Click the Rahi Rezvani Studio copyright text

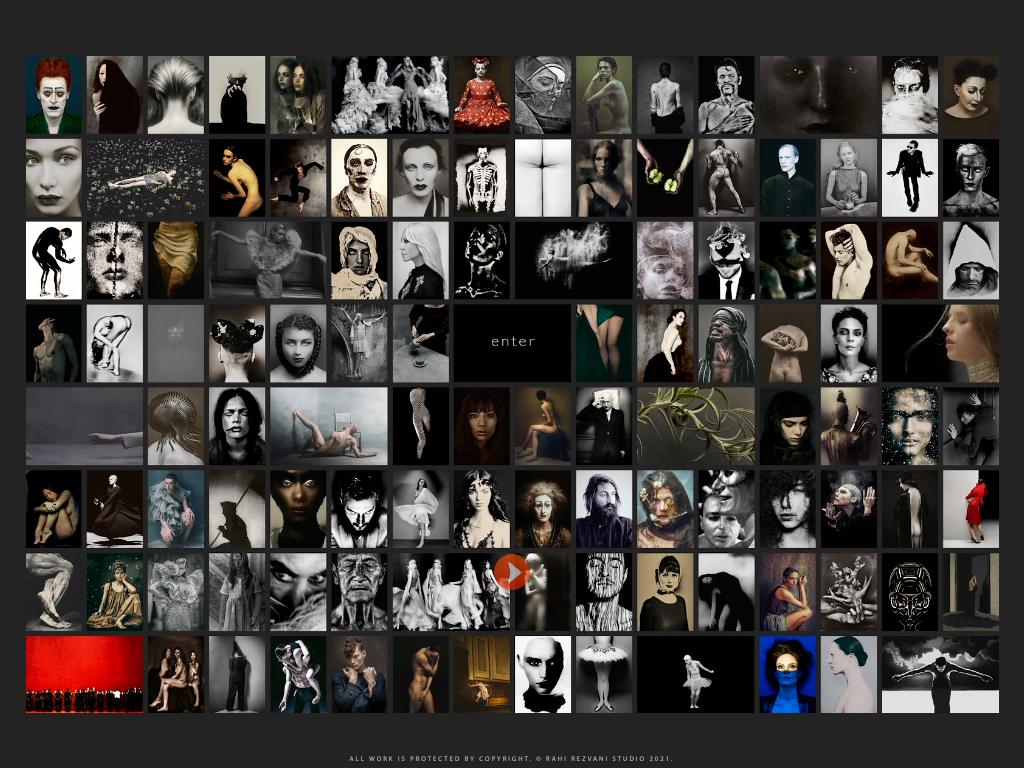pos(511,759)
